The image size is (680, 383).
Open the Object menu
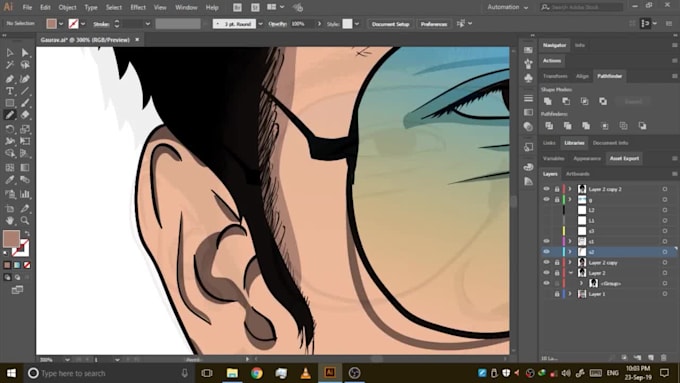click(67, 7)
